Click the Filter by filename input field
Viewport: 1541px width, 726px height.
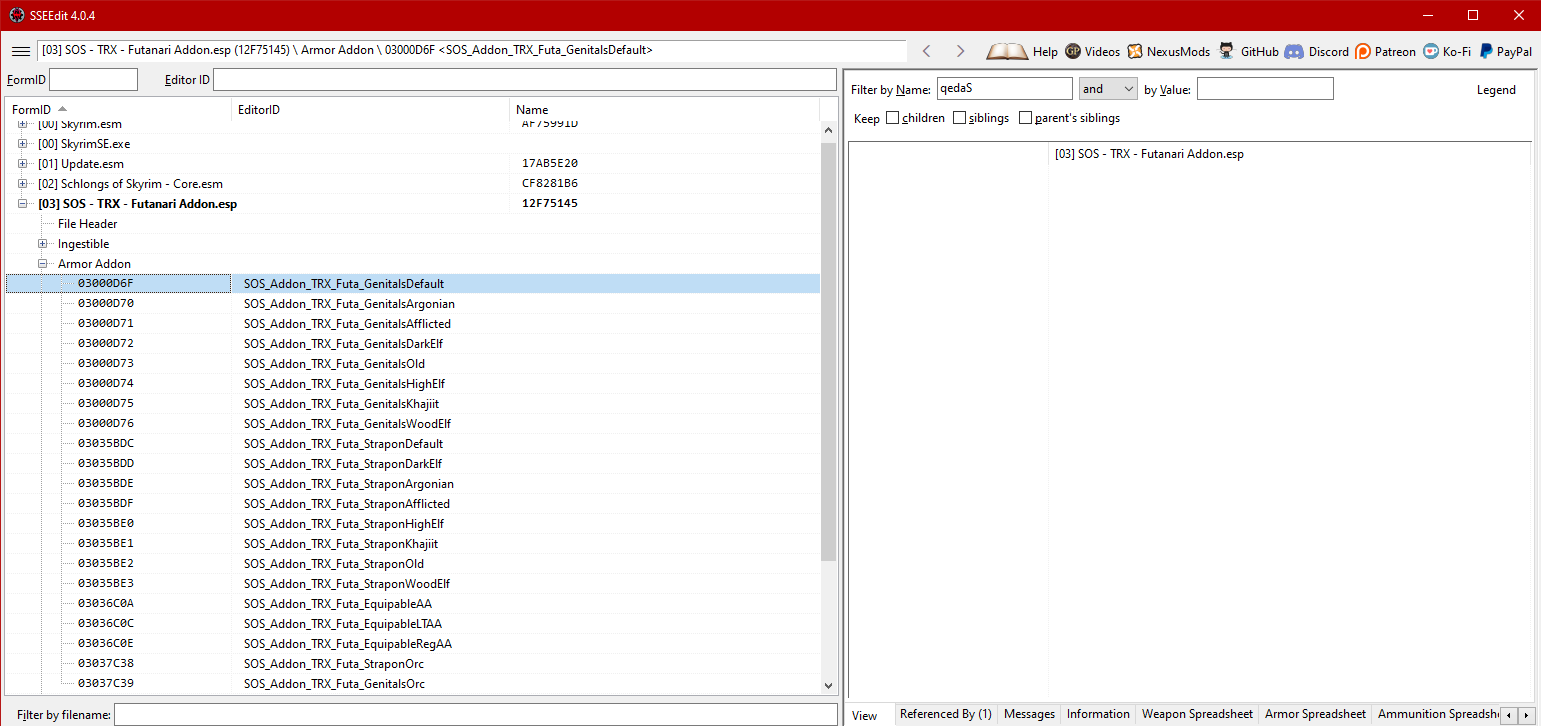click(475, 714)
